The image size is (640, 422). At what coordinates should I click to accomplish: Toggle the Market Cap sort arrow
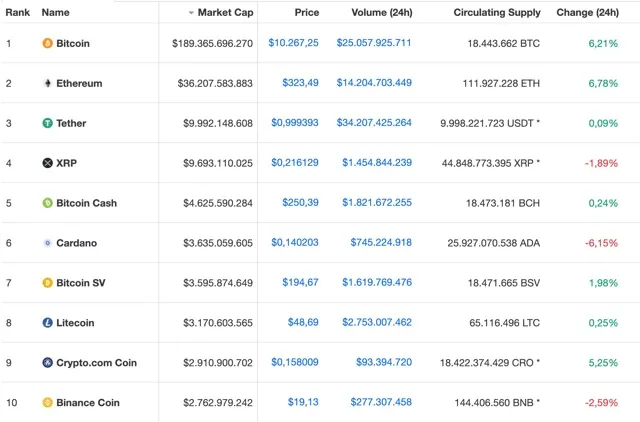(x=191, y=13)
